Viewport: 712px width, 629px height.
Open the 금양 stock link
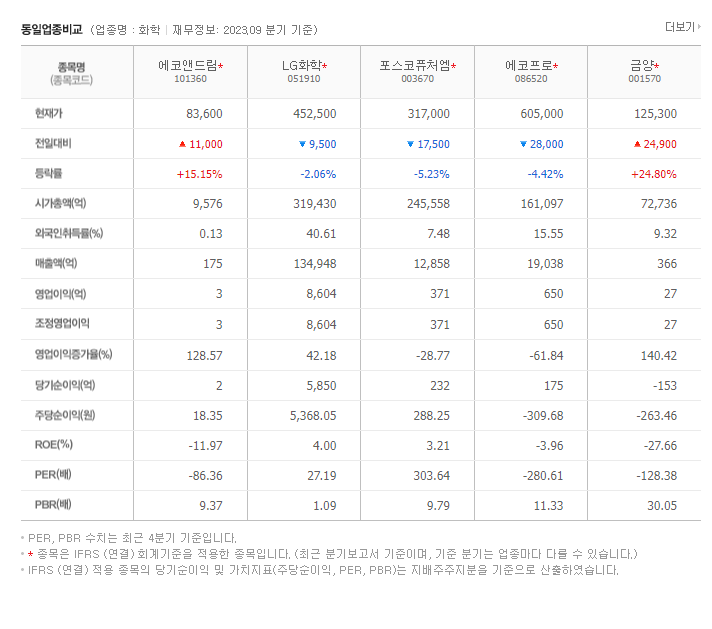pos(642,66)
